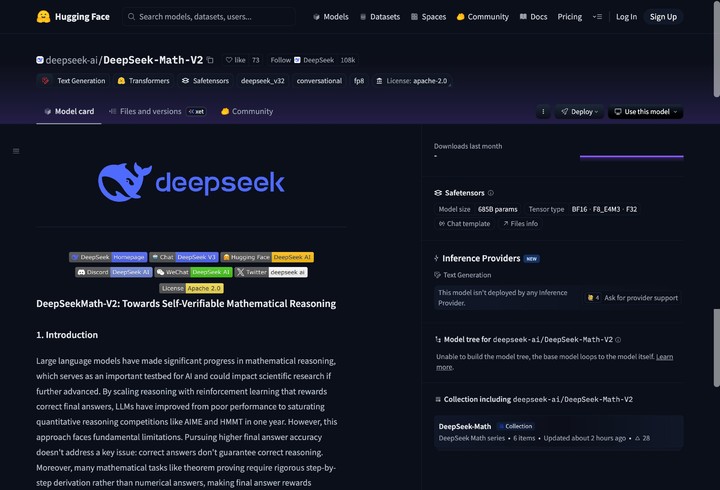Image resolution: width=720 pixels, height=490 pixels.
Task: Click the like count 73
Action: point(256,60)
